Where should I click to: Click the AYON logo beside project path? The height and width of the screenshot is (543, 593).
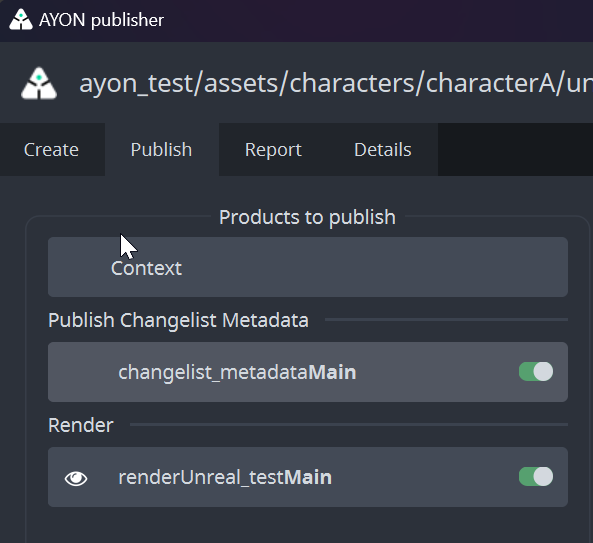(39, 83)
